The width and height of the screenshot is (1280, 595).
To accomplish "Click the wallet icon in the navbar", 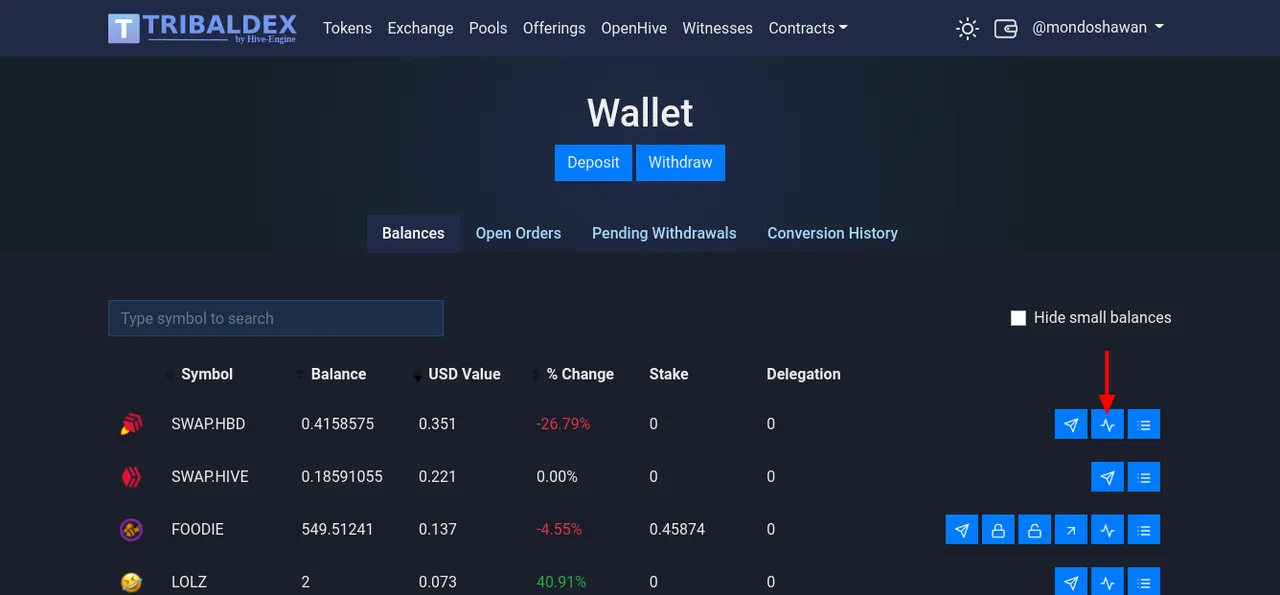I will point(1005,28).
